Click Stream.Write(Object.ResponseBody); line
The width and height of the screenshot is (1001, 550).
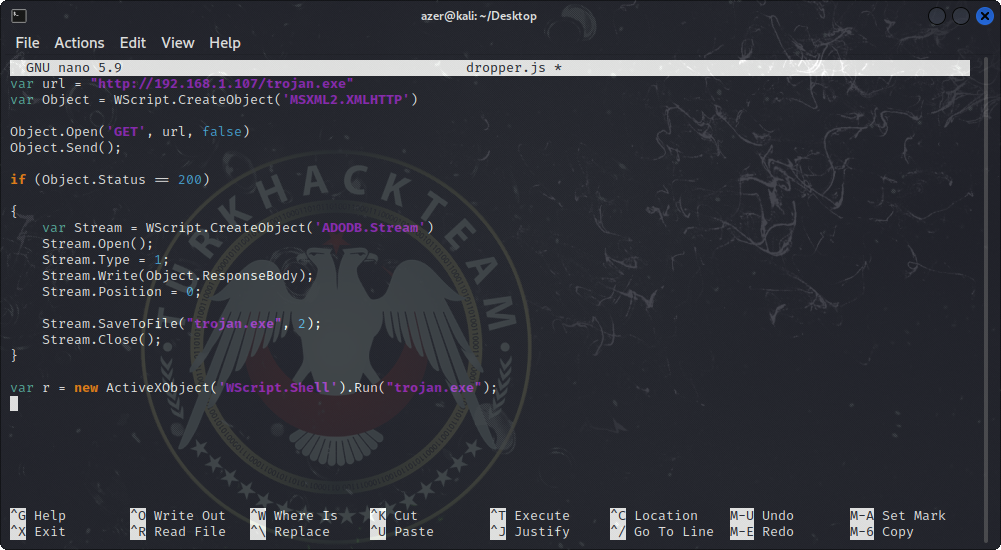pos(177,276)
